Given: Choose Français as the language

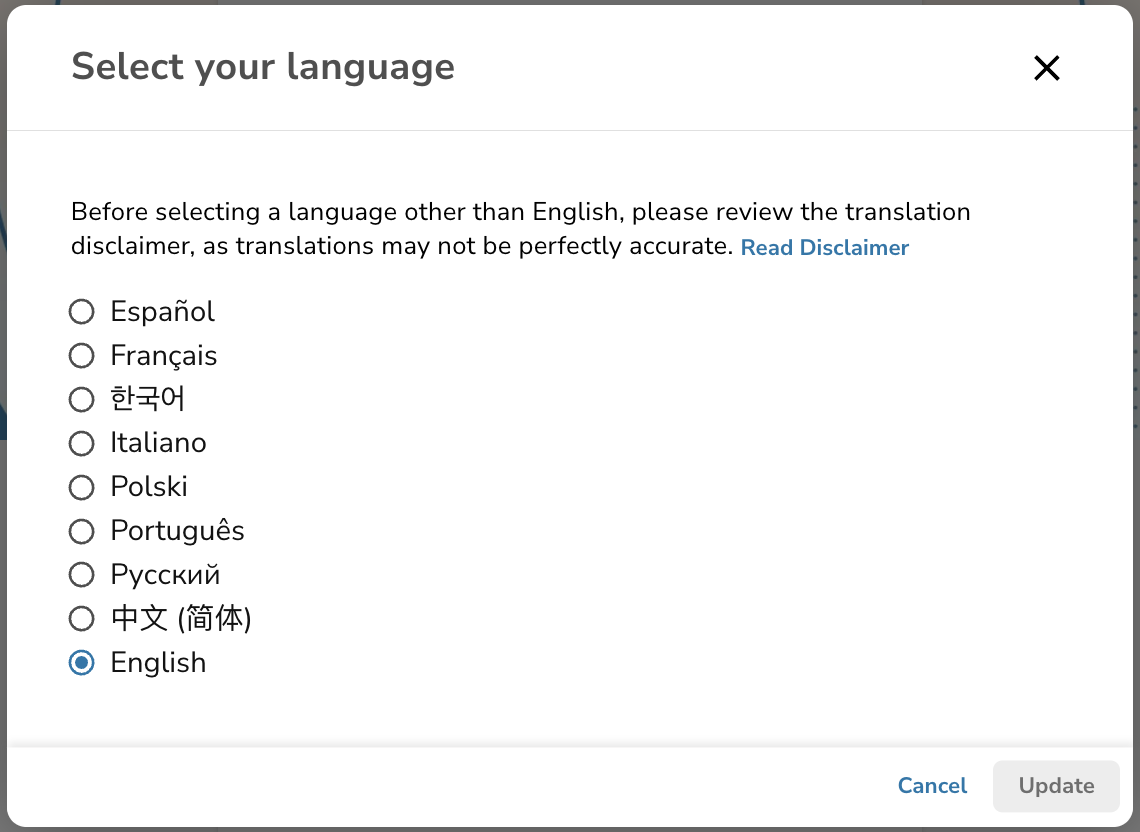Looking at the screenshot, I should pyautogui.click(x=81, y=355).
